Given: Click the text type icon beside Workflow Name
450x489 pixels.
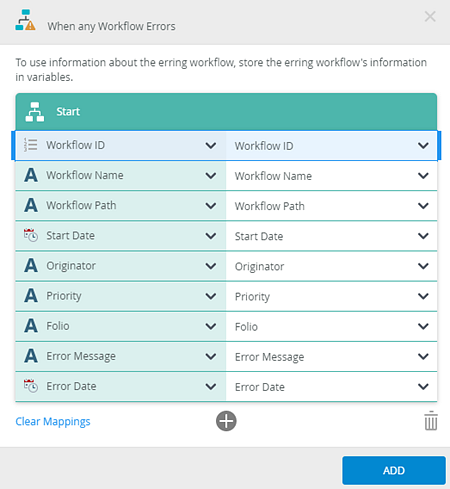Looking at the screenshot, I should pyautogui.click(x=31, y=175).
